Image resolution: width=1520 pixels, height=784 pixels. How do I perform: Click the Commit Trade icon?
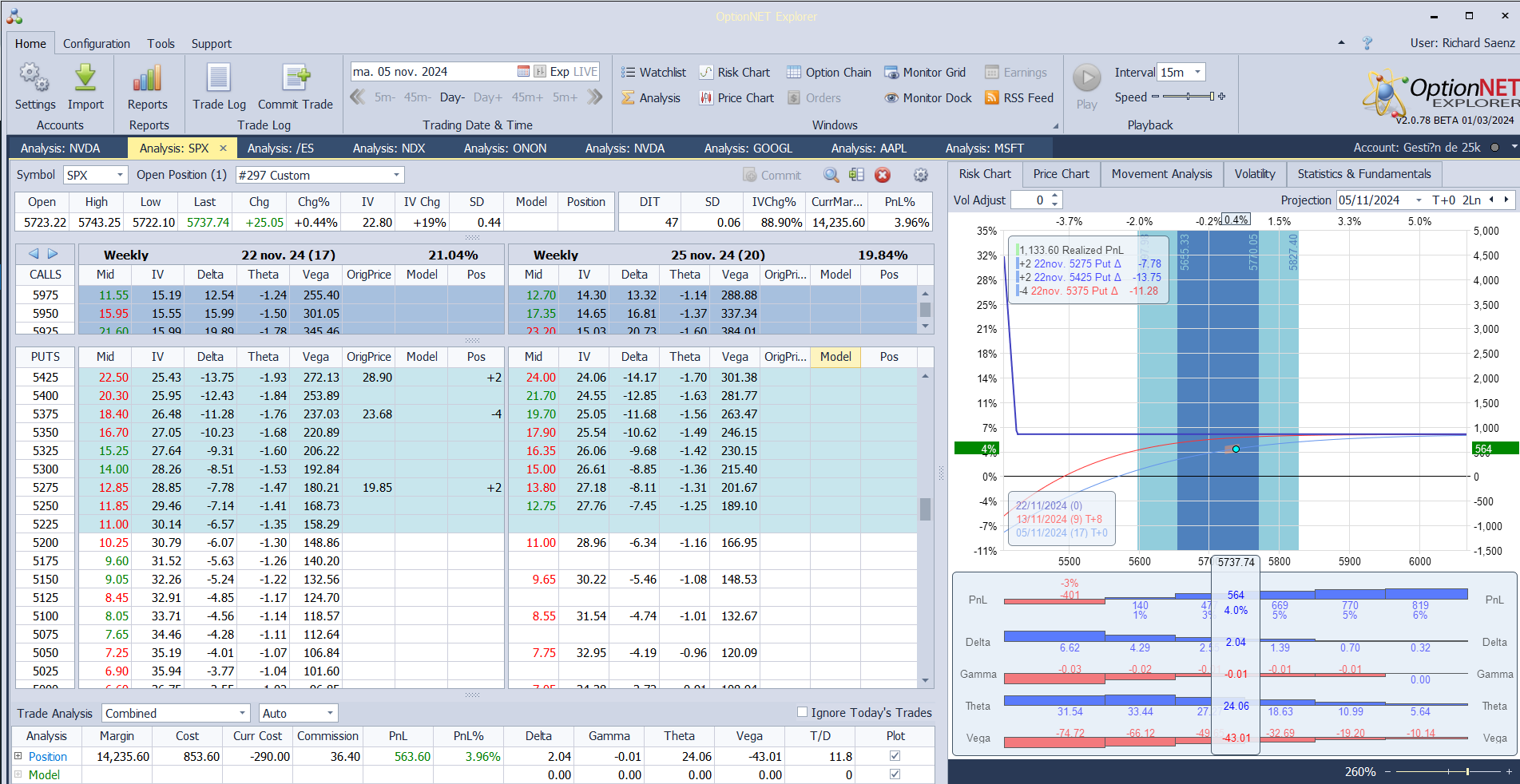coord(296,78)
